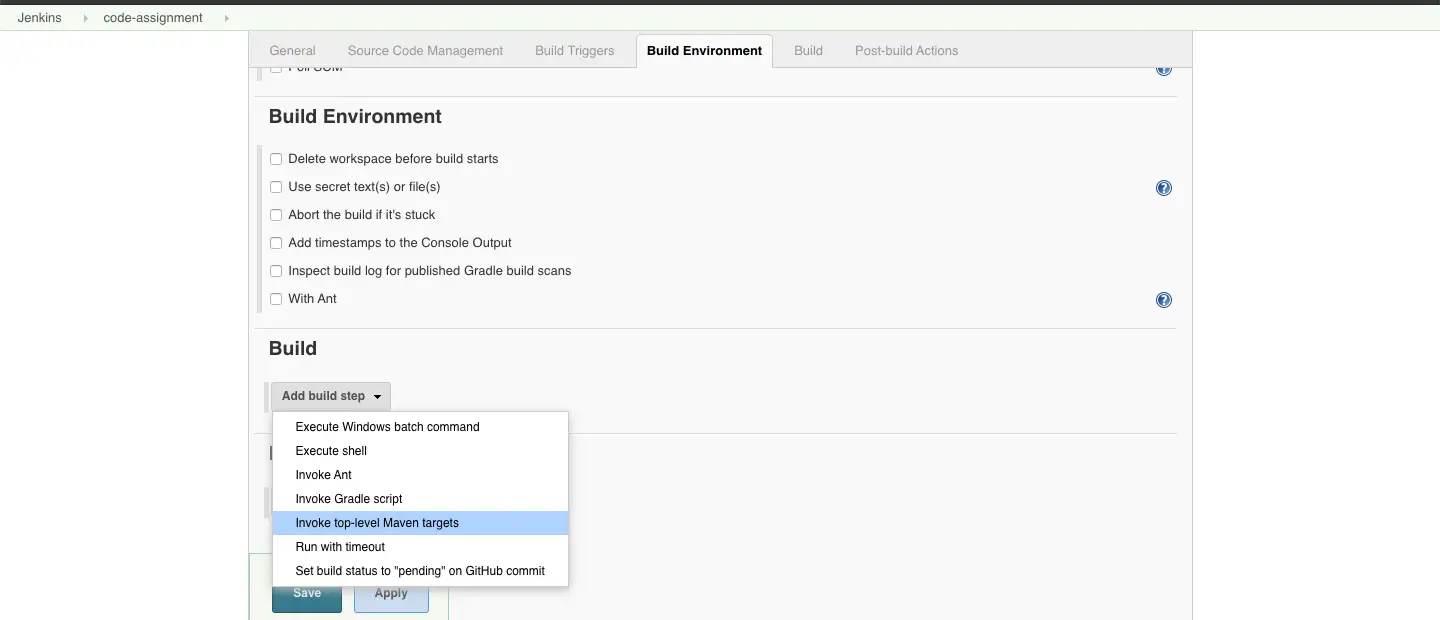Enable "Inspect build log for published Gradle build scans"
Viewport: 1440px width, 620px height.
(275, 271)
